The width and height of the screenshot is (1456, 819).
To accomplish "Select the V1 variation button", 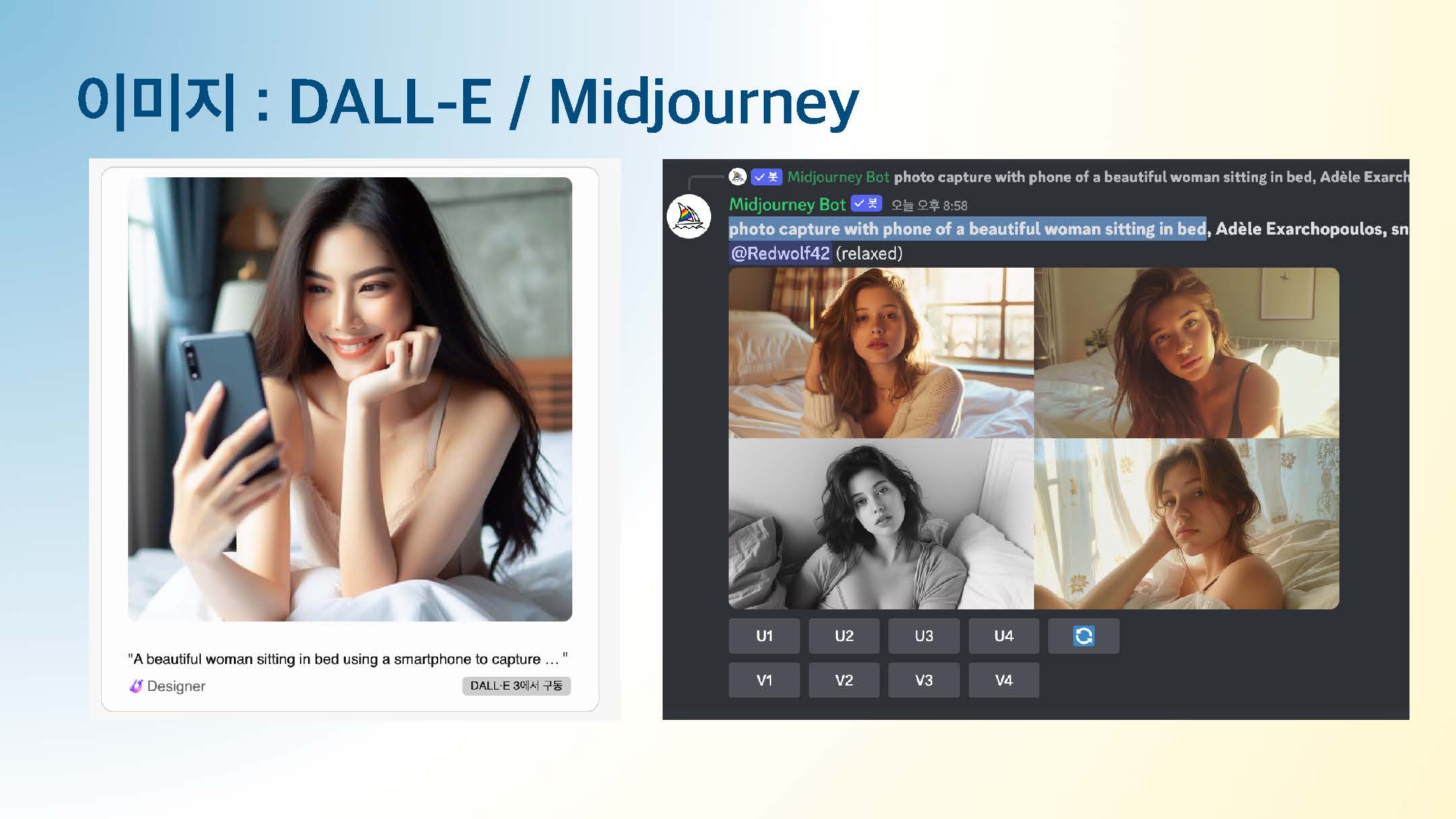I will point(764,680).
